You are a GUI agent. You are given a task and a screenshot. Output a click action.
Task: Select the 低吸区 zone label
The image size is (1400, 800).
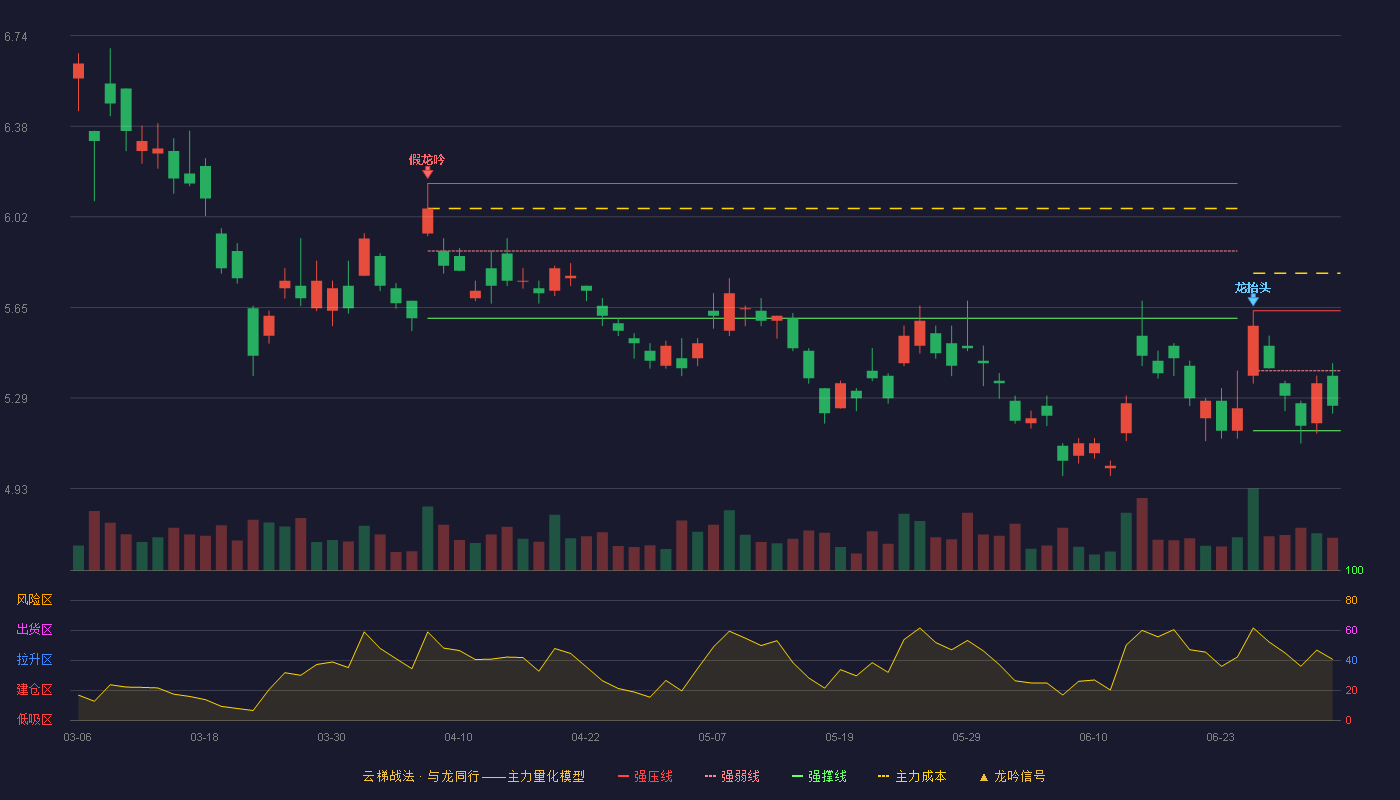(x=34, y=720)
